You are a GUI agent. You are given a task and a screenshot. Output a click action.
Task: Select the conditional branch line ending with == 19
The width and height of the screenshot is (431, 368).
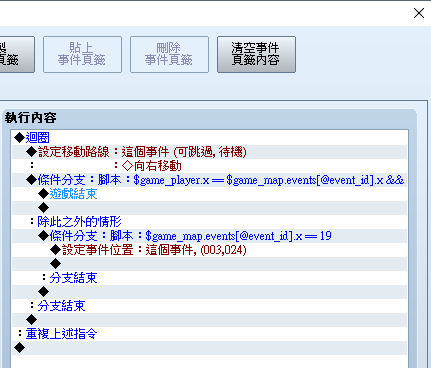[x=209, y=236]
